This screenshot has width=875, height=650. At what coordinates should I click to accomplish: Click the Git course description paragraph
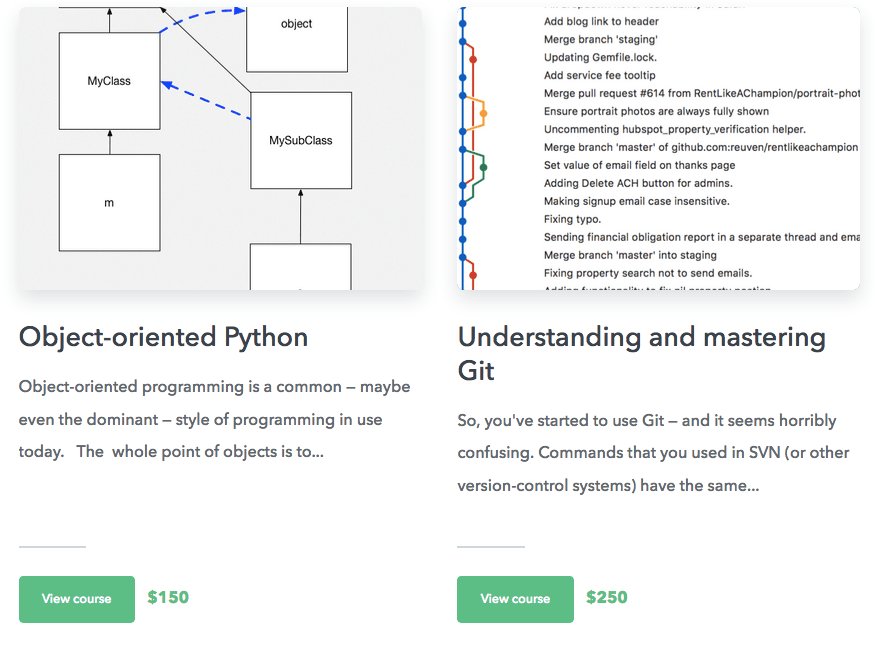pyautogui.click(x=650, y=452)
